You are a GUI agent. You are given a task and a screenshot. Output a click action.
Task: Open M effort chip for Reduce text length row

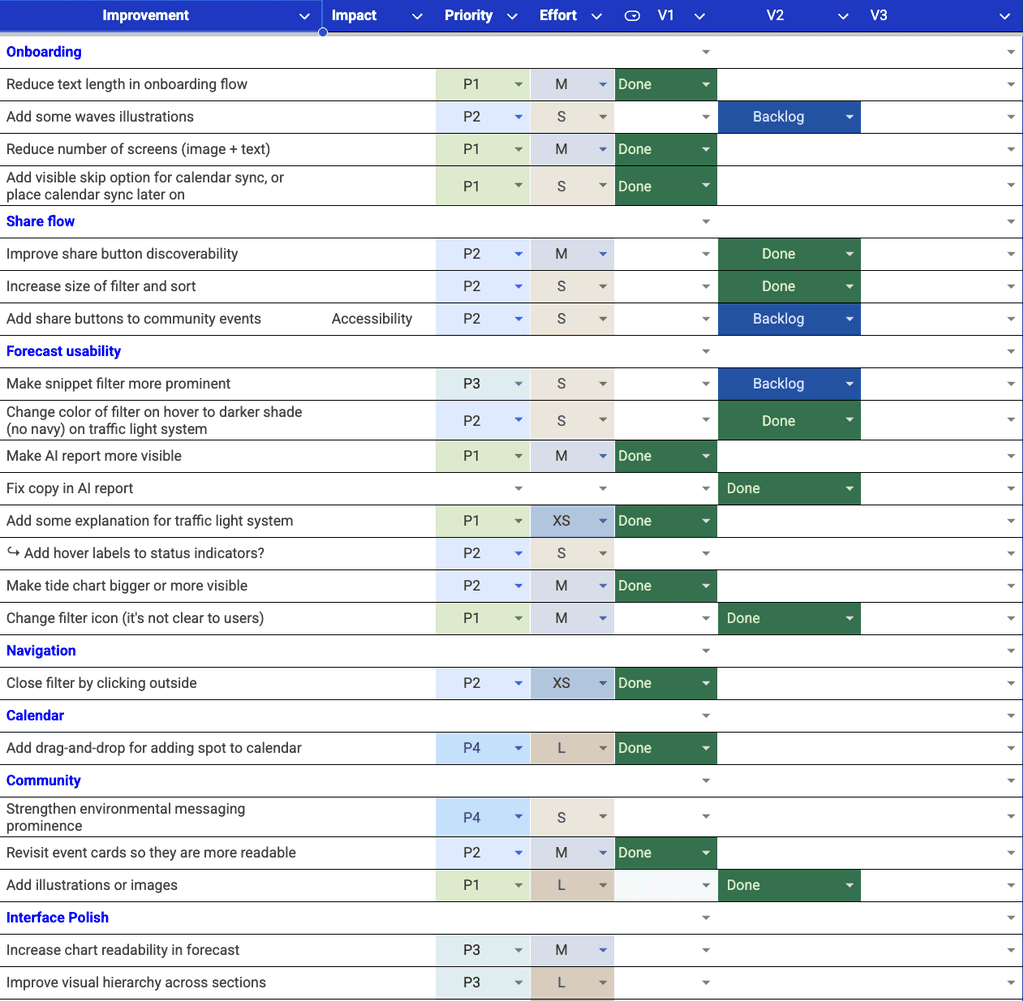tap(572, 84)
